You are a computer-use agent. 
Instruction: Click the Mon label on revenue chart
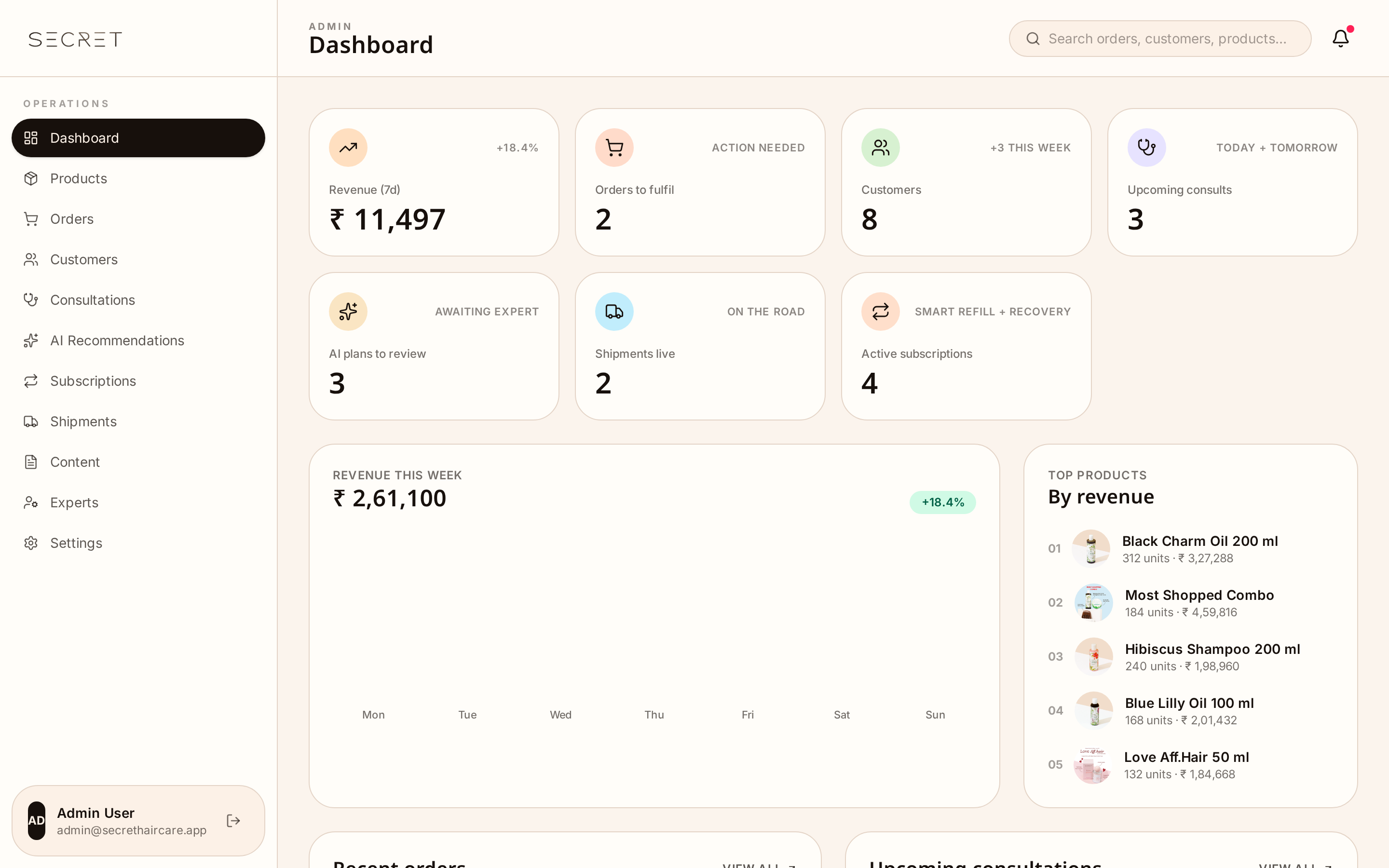coord(373,715)
